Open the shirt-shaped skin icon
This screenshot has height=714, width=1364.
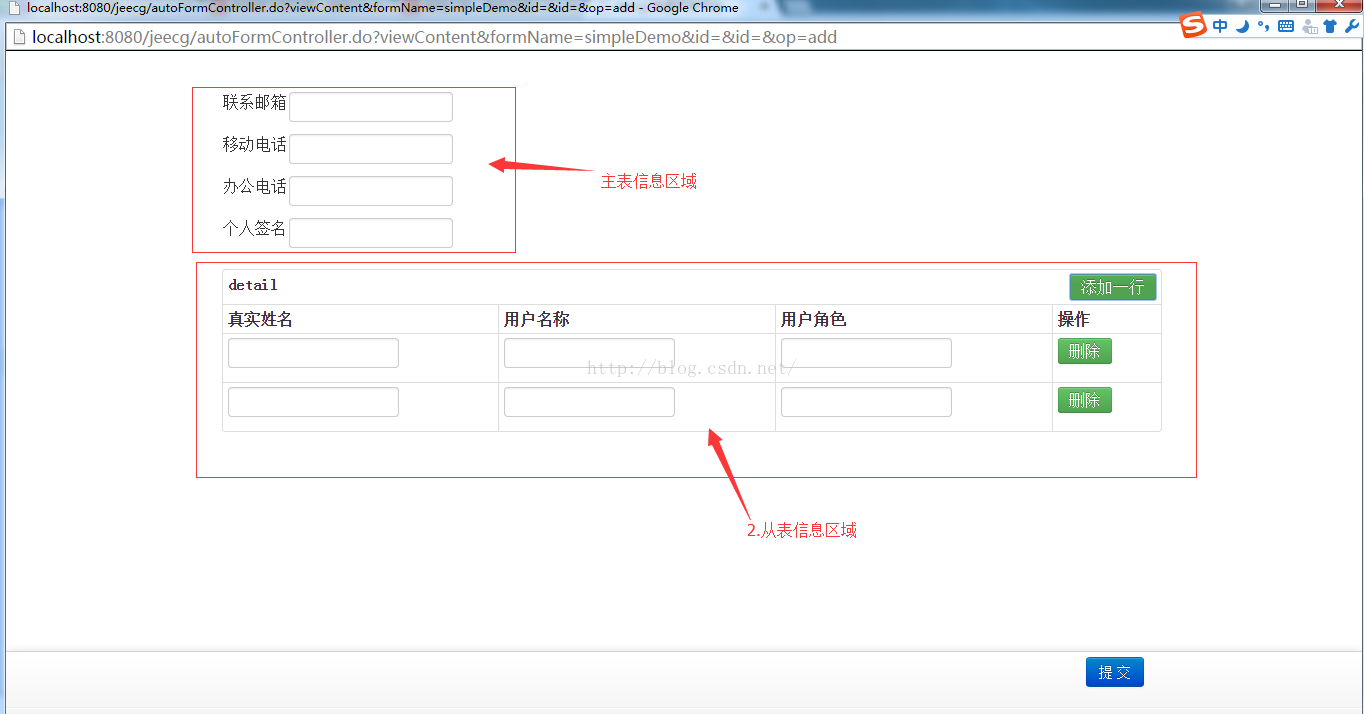point(1330,27)
